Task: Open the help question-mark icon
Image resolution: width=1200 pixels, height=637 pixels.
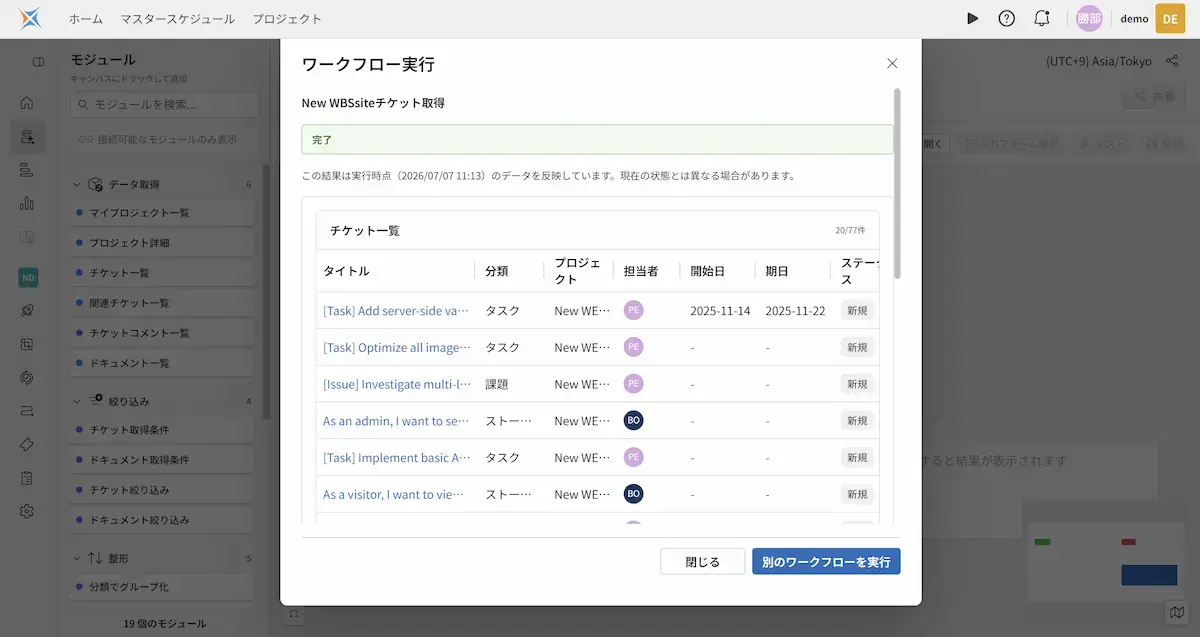Action: 1007,18
